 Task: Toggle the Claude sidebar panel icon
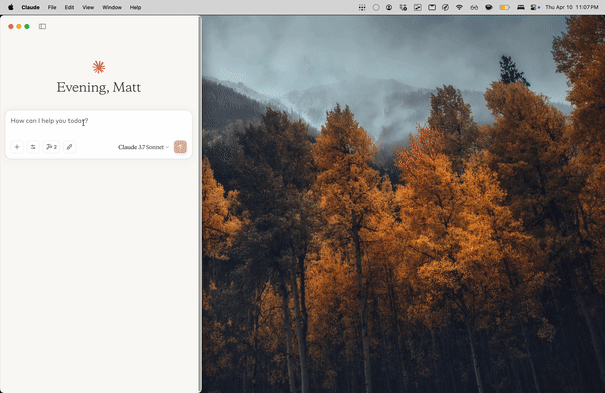click(x=42, y=26)
